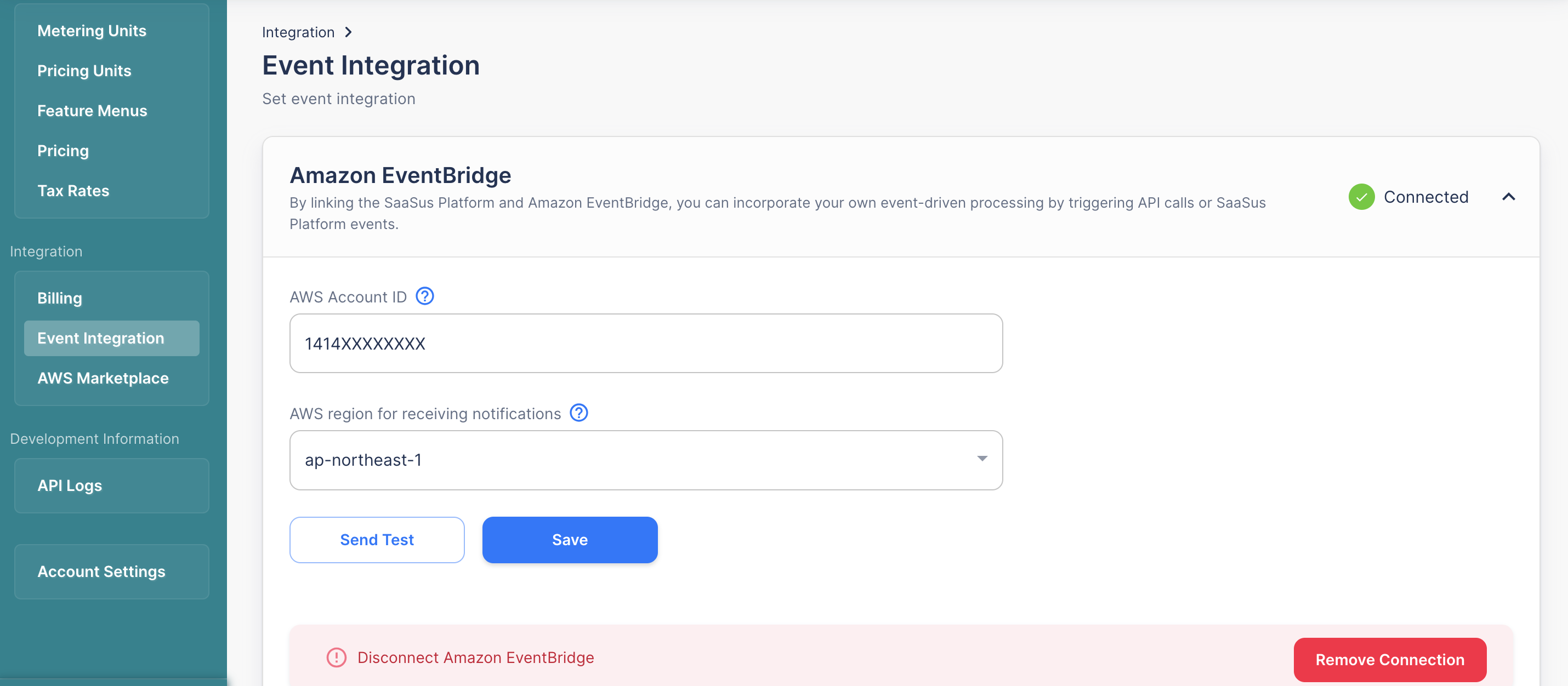Click the Development Information section label
The image size is (1568, 686).
(x=94, y=439)
